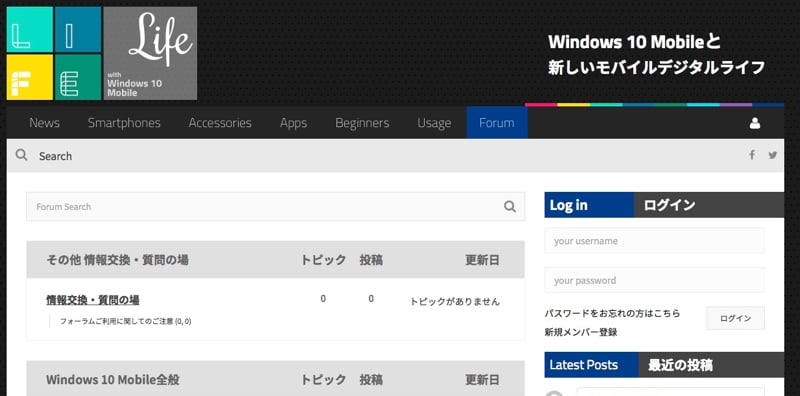Open 情報交換・質問の場 forum link

coord(93,300)
